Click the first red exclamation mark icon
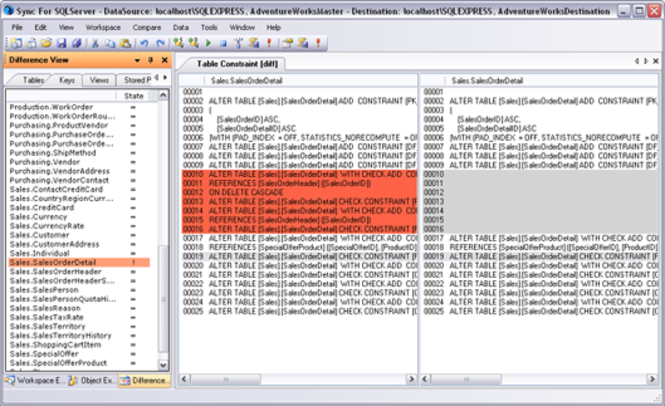 [x=269, y=43]
